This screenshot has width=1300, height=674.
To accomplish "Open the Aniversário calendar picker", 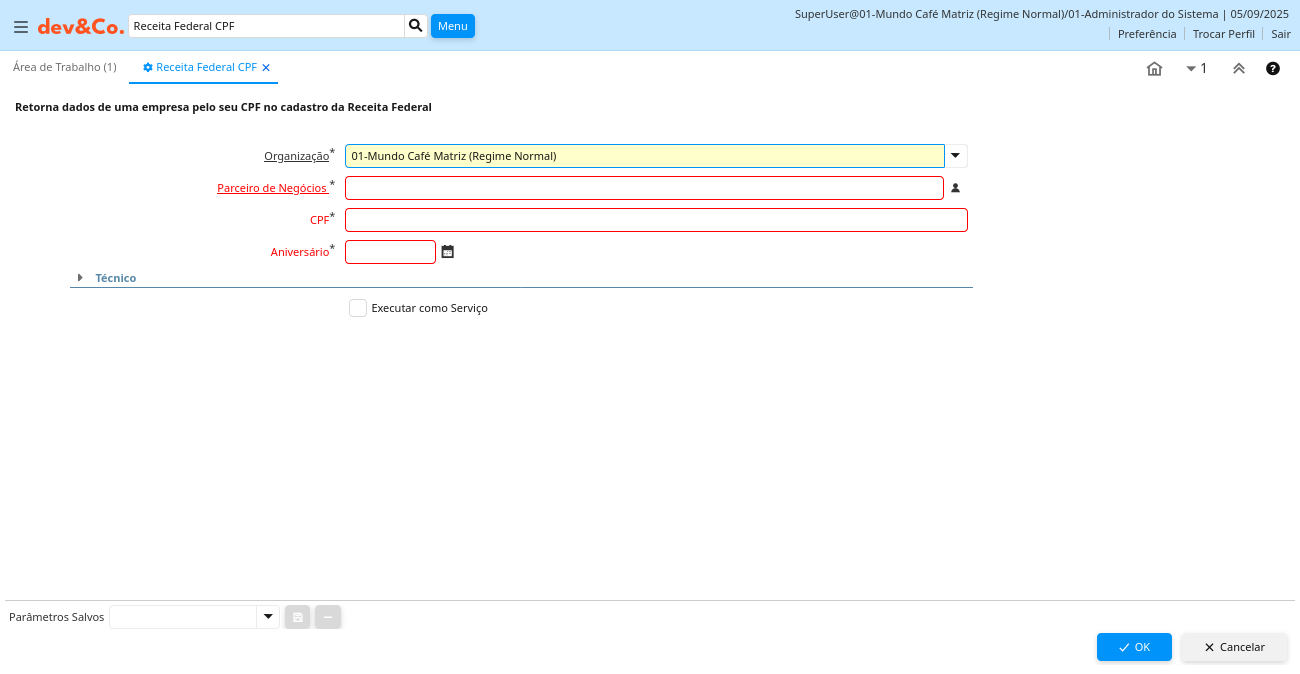I will pyautogui.click(x=448, y=252).
